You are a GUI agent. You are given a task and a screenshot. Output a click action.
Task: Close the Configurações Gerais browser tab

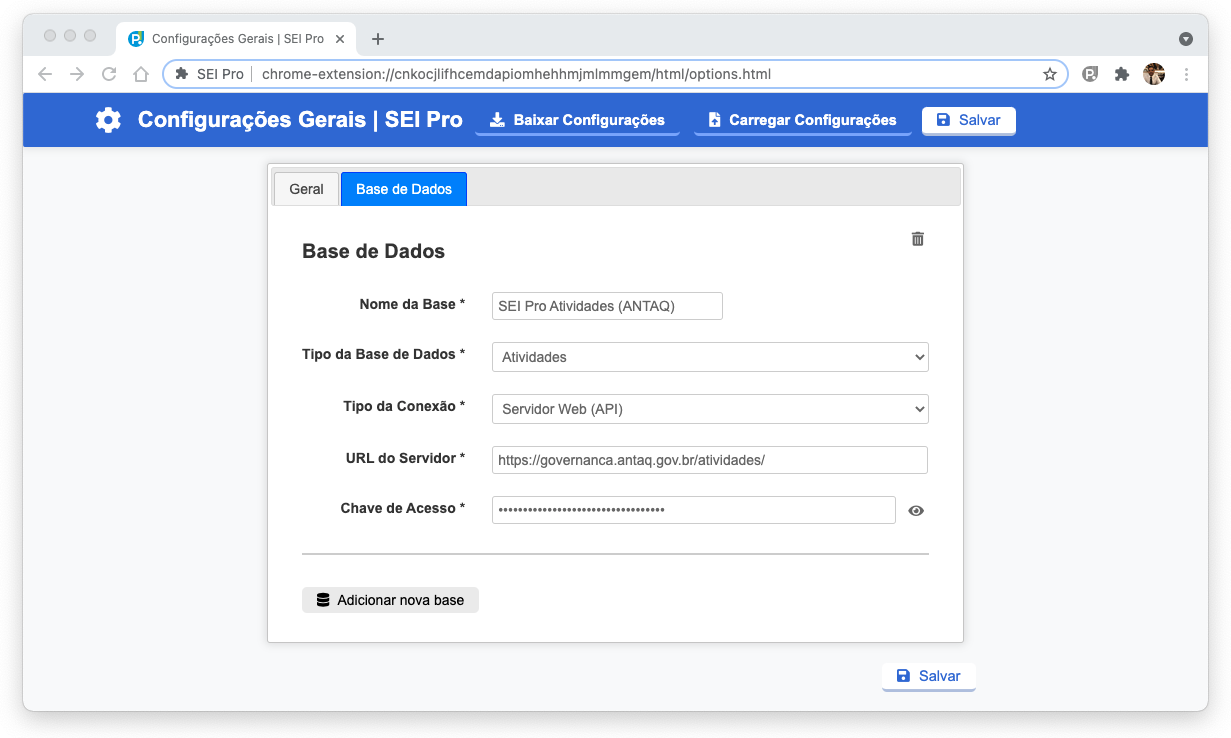340,39
